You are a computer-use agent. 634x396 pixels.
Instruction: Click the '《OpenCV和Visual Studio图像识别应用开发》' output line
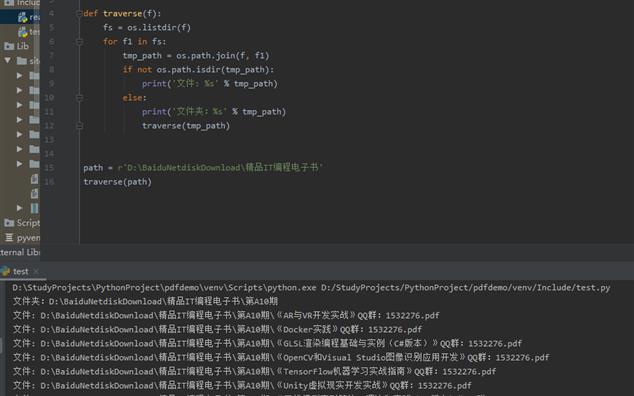pyautogui.click(x=281, y=358)
